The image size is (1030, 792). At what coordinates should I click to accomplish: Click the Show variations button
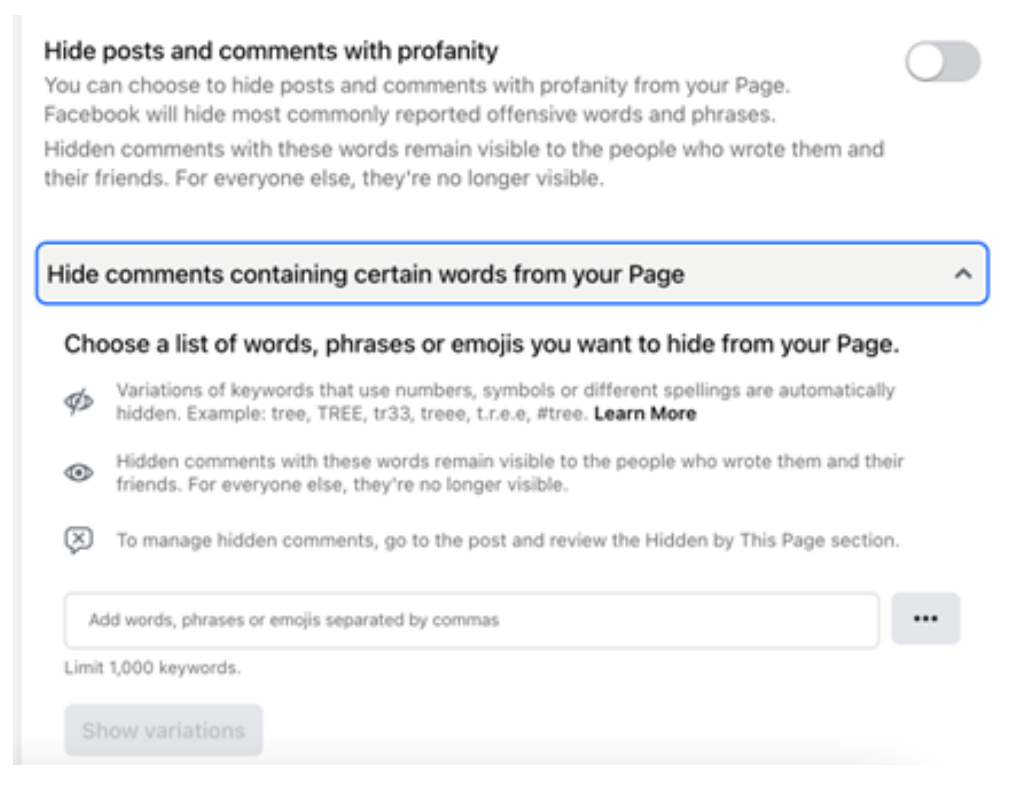click(164, 730)
